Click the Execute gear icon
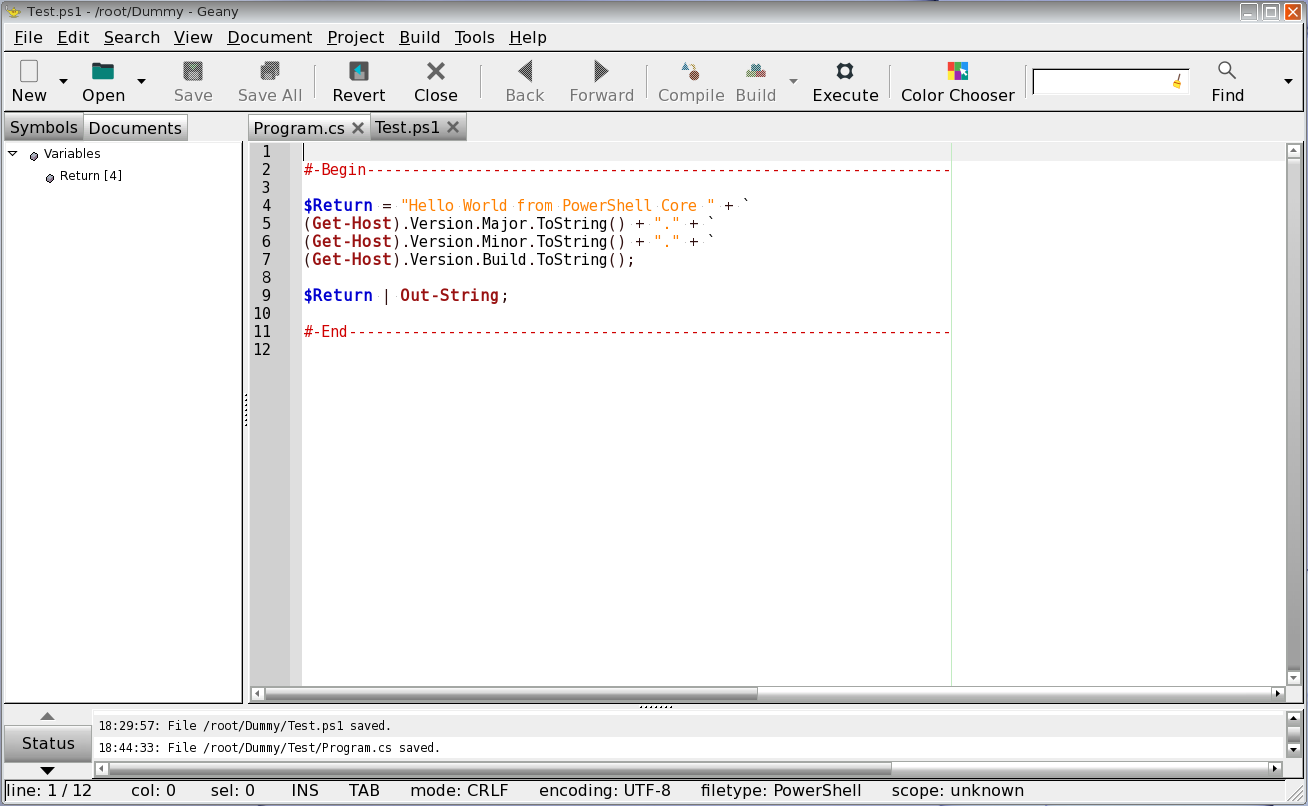The image size is (1308, 806). [845, 72]
